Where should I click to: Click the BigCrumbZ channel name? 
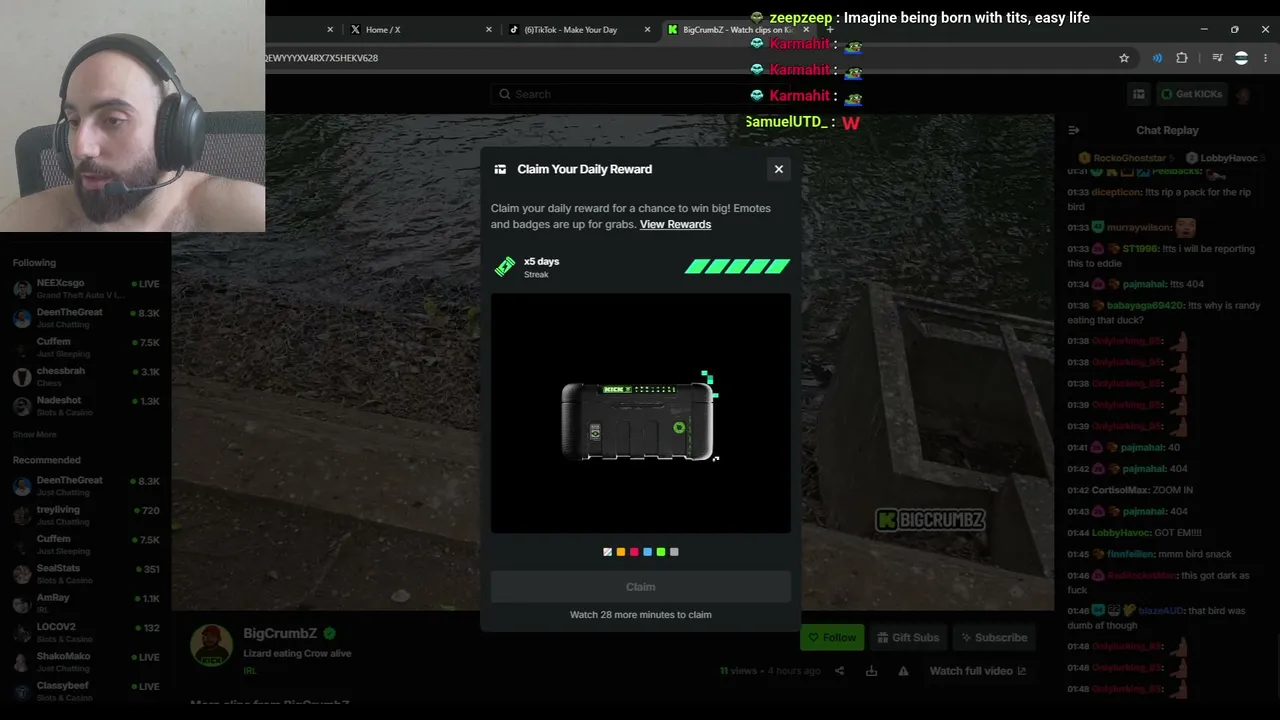280,633
